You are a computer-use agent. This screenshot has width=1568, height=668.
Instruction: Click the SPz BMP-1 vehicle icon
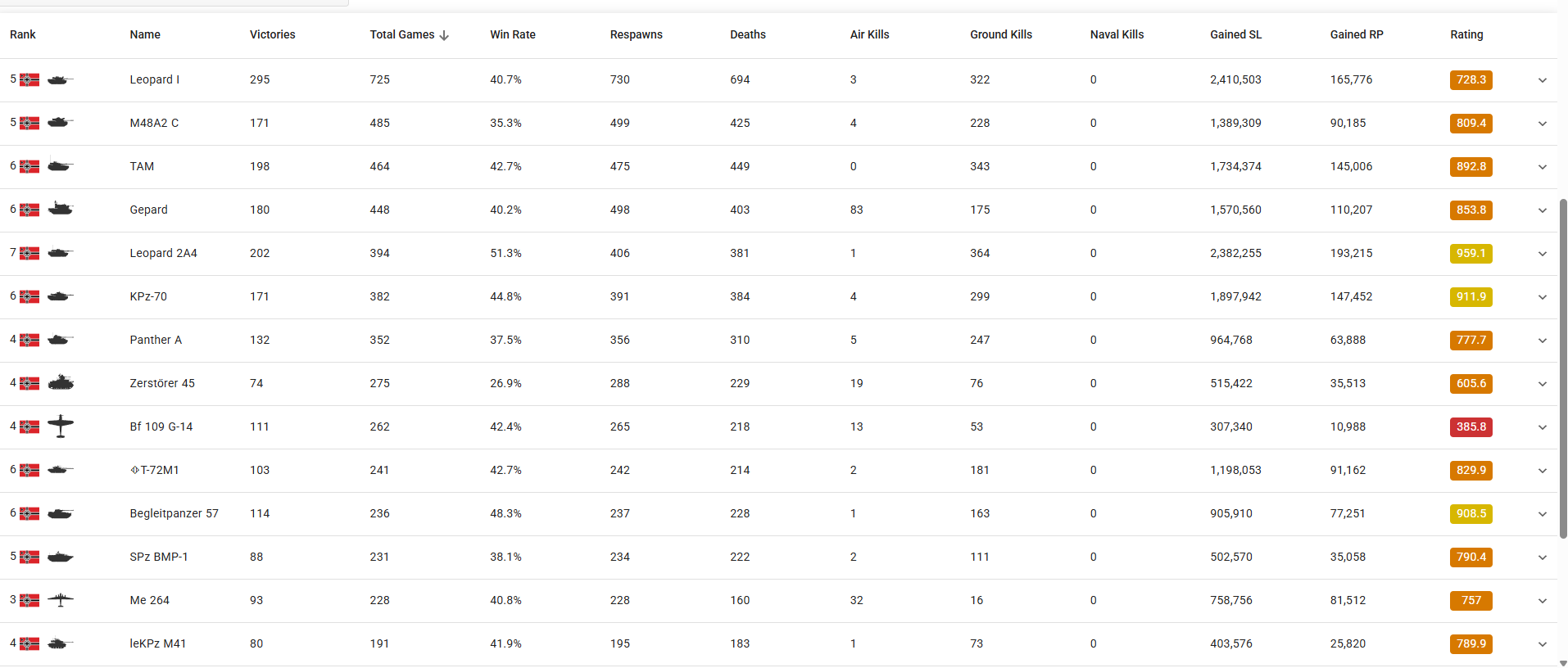pos(60,557)
